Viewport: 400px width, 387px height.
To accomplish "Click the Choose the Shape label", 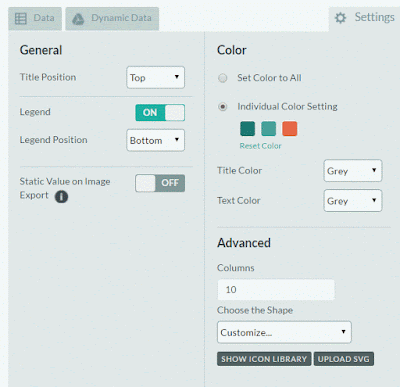I will coord(255,310).
